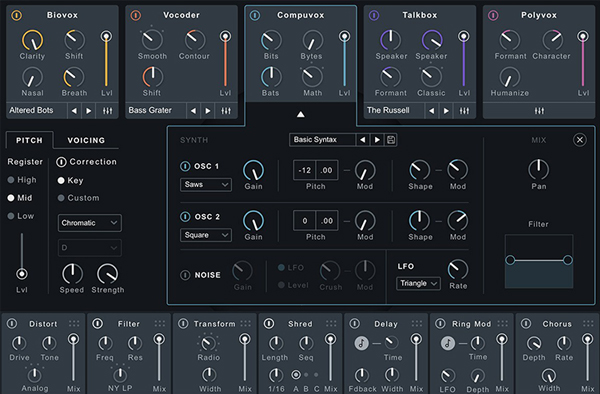Open OSC 2 Square waveform dropdown
The height and width of the screenshot is (394, 600).
[x=206, y=235]
